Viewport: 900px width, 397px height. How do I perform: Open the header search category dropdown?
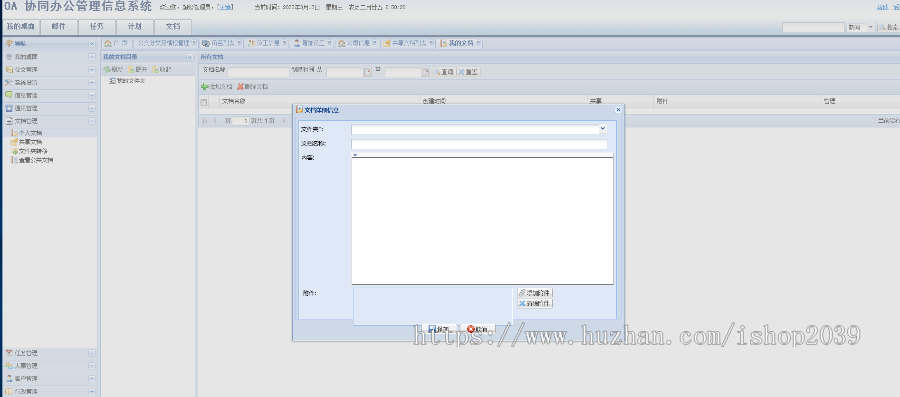(871, 27)
